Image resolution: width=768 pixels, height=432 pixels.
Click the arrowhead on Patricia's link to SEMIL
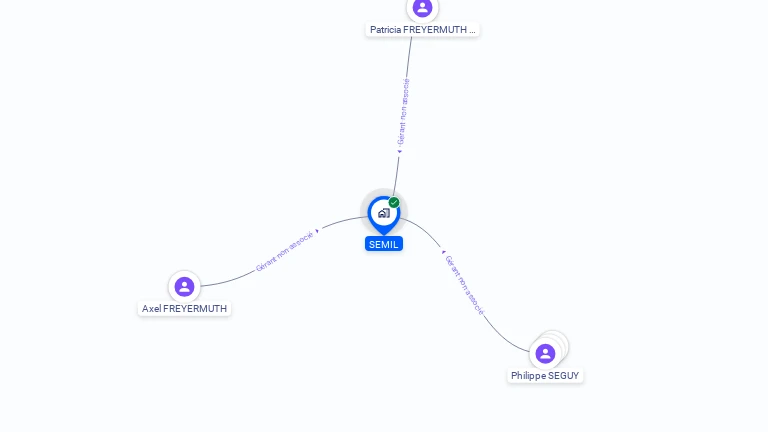(400, 151)
